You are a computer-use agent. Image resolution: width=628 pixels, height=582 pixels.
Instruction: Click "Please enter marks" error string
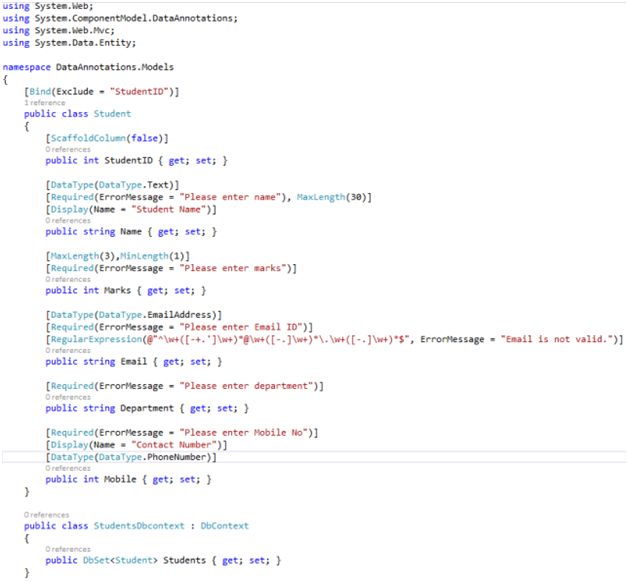[x=233, y=268]
